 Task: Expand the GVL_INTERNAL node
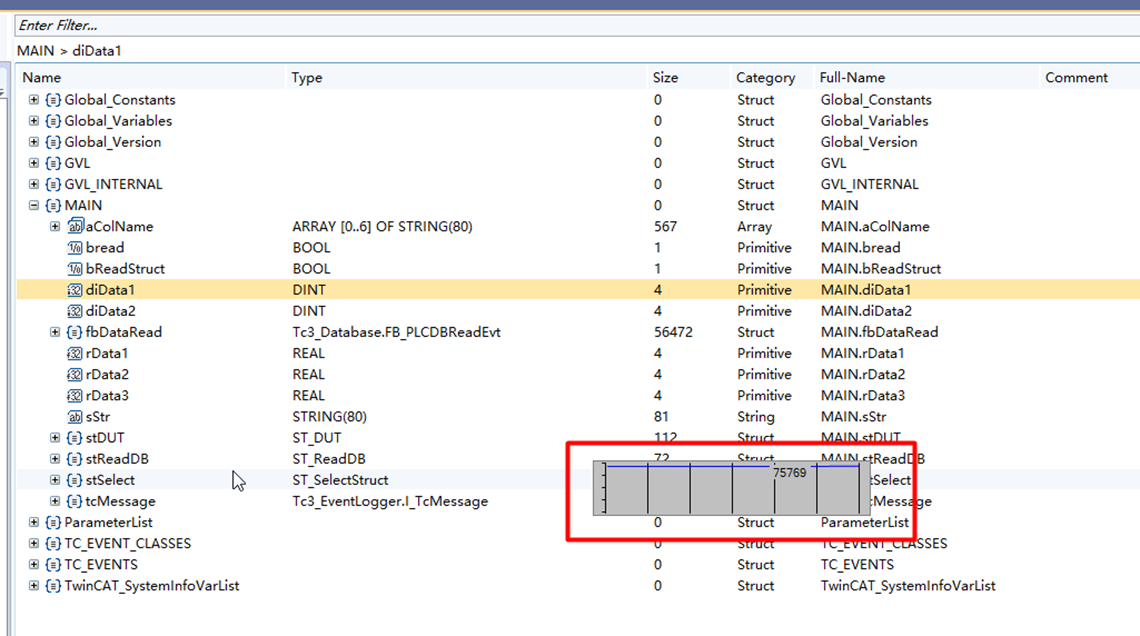point(33,184)
